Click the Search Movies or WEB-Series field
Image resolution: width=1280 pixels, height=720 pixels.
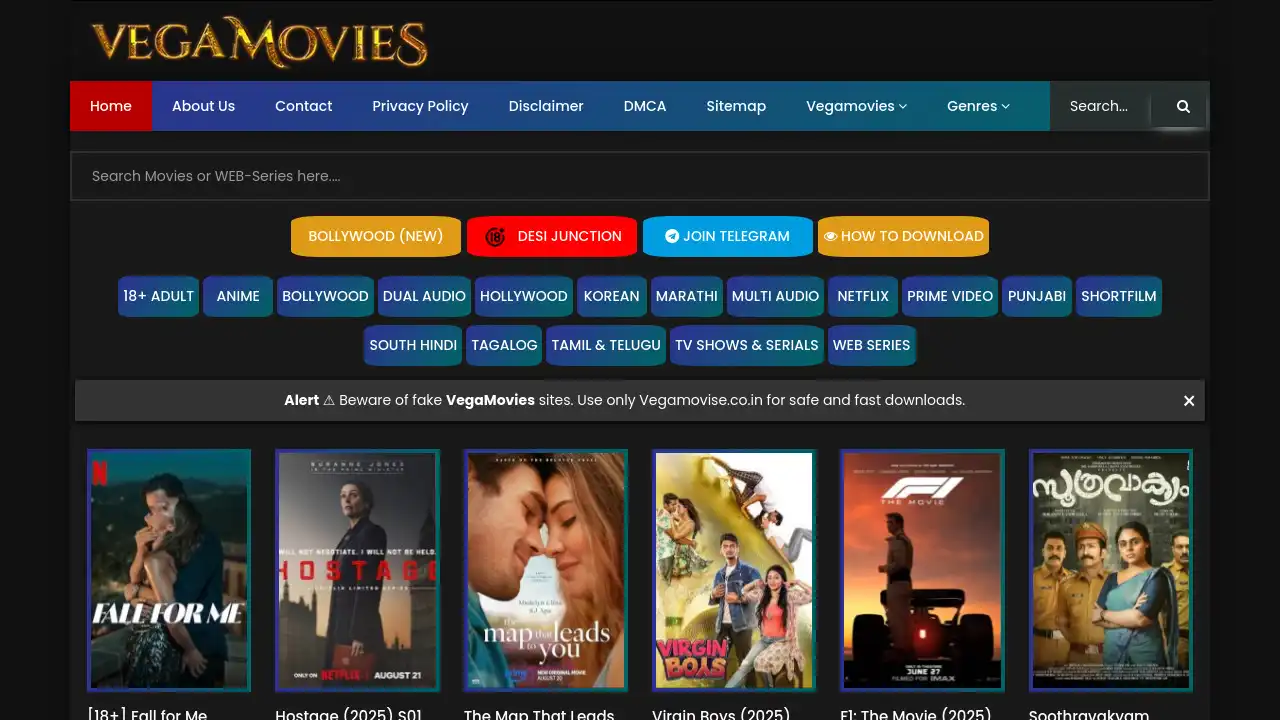640,176
